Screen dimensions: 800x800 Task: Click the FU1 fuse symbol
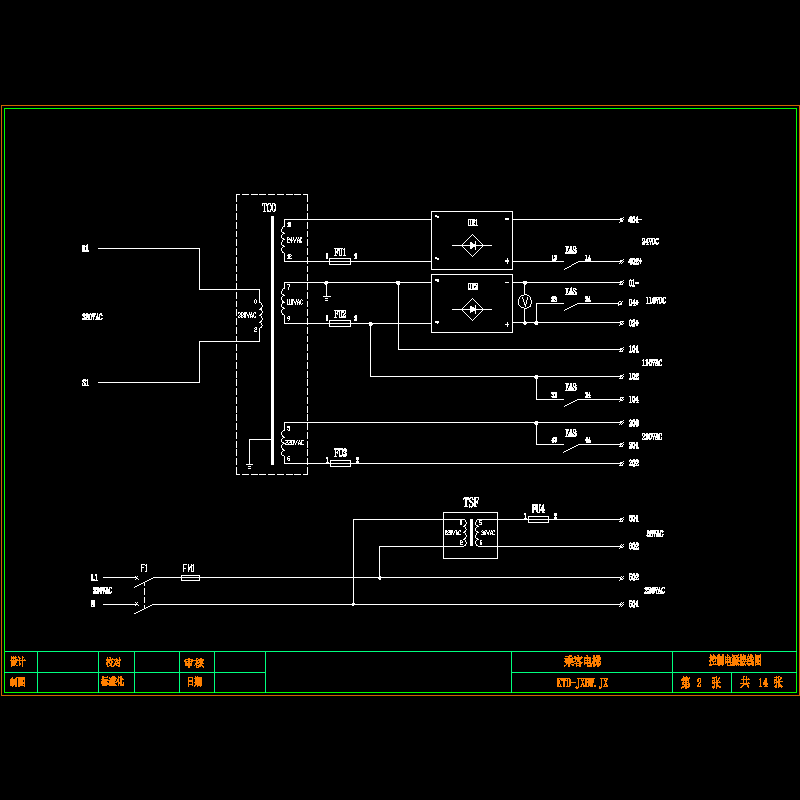[340, 261]
